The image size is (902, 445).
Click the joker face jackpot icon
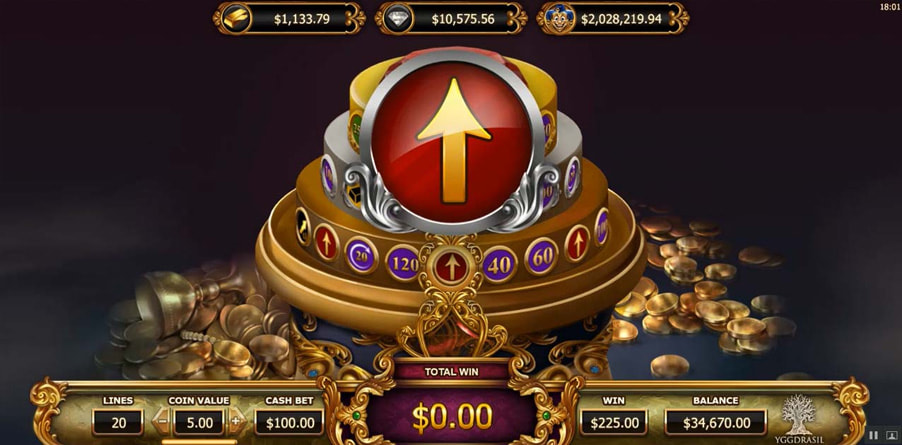(559, 19)
